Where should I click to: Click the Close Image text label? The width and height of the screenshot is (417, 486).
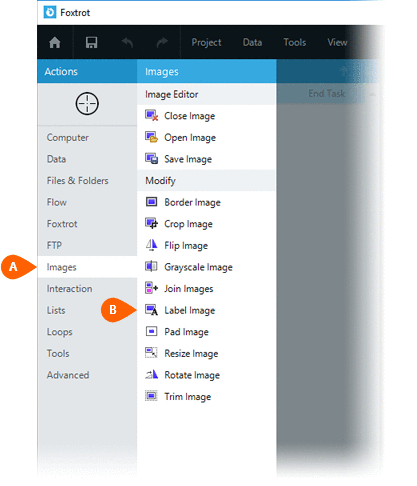[190, 116]
